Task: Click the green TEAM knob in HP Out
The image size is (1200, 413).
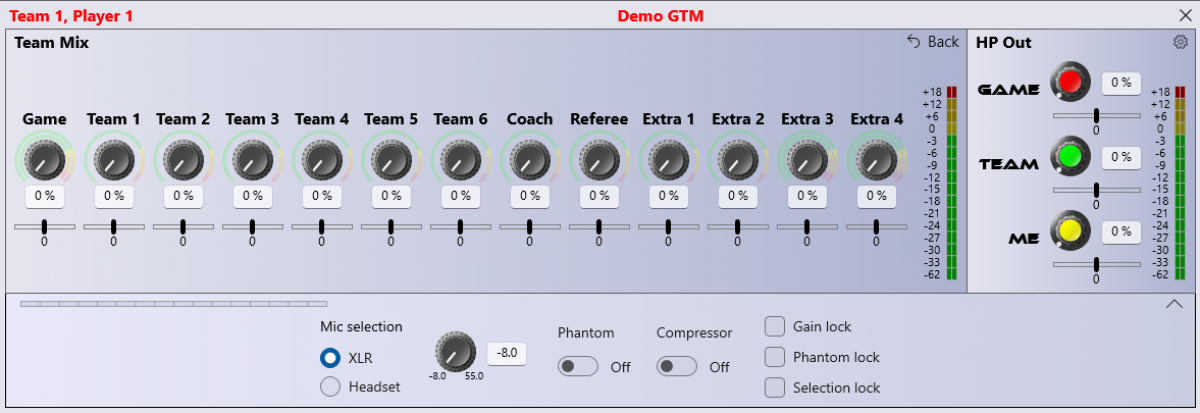Action: click(1071, 157)
